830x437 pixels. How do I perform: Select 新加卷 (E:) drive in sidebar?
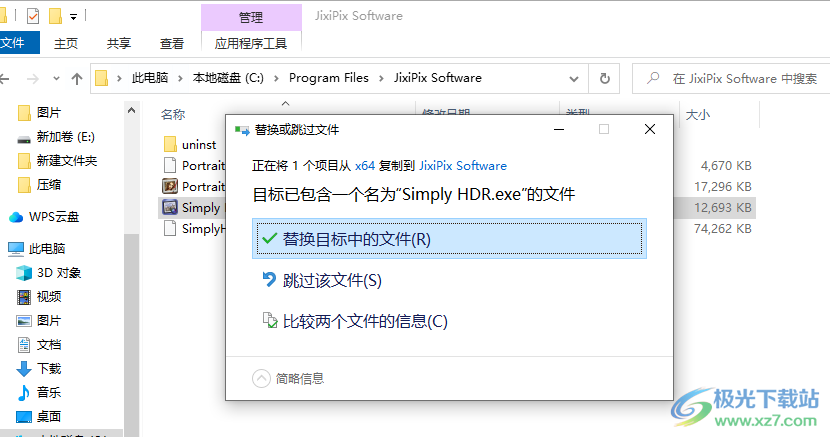(x=56, y=137)
